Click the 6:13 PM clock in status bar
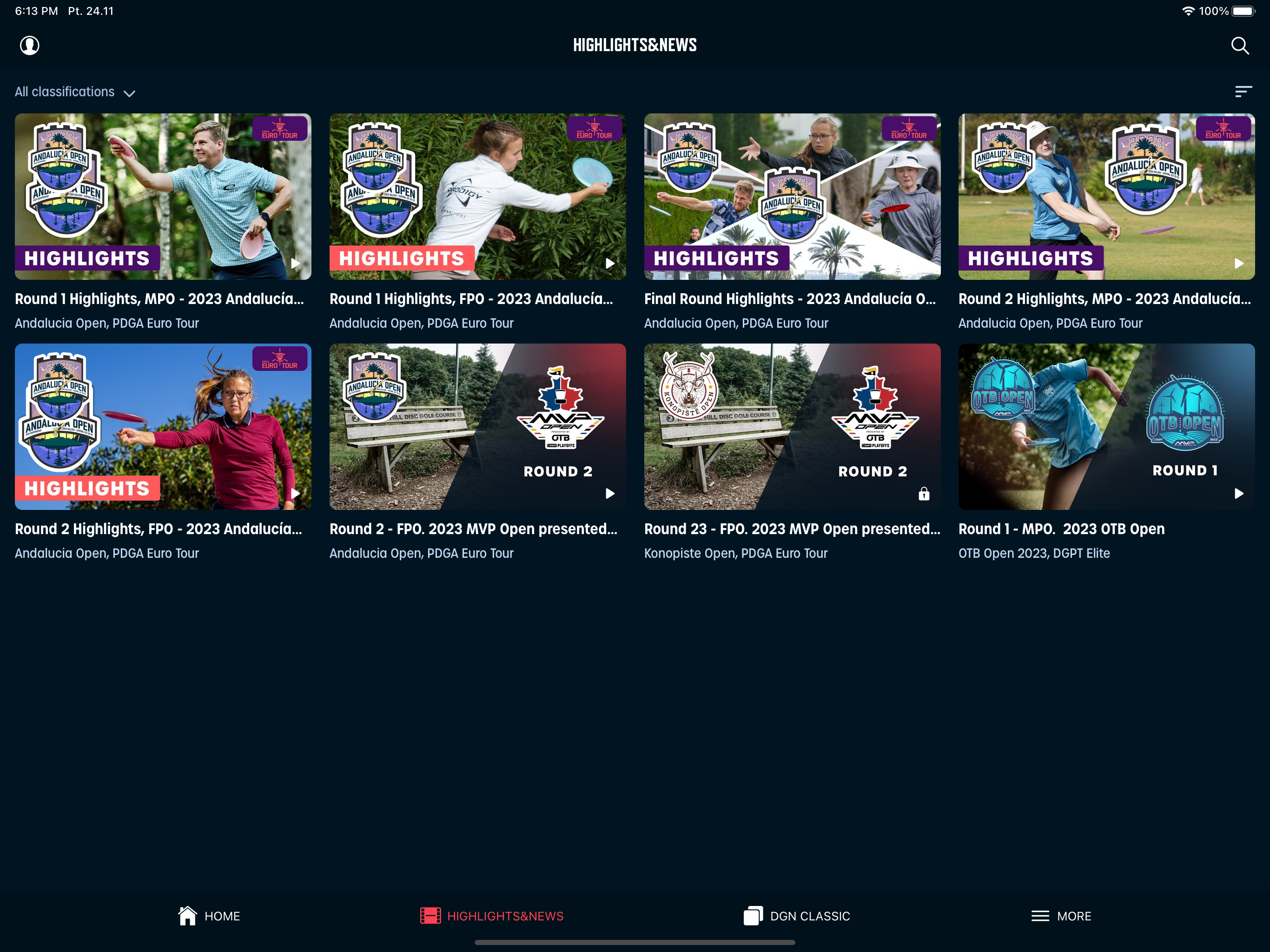This screenshot has height=952, width=1270. point(36,11)
